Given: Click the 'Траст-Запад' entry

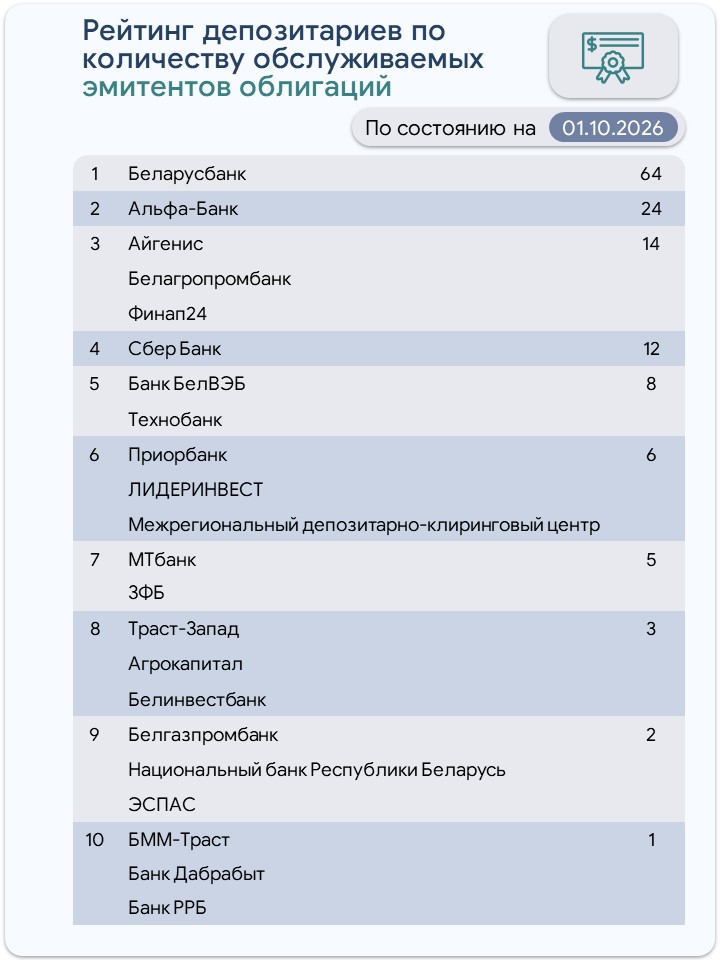Looking at the screenshot, I should pyautogui.click(x=184, y=629).
